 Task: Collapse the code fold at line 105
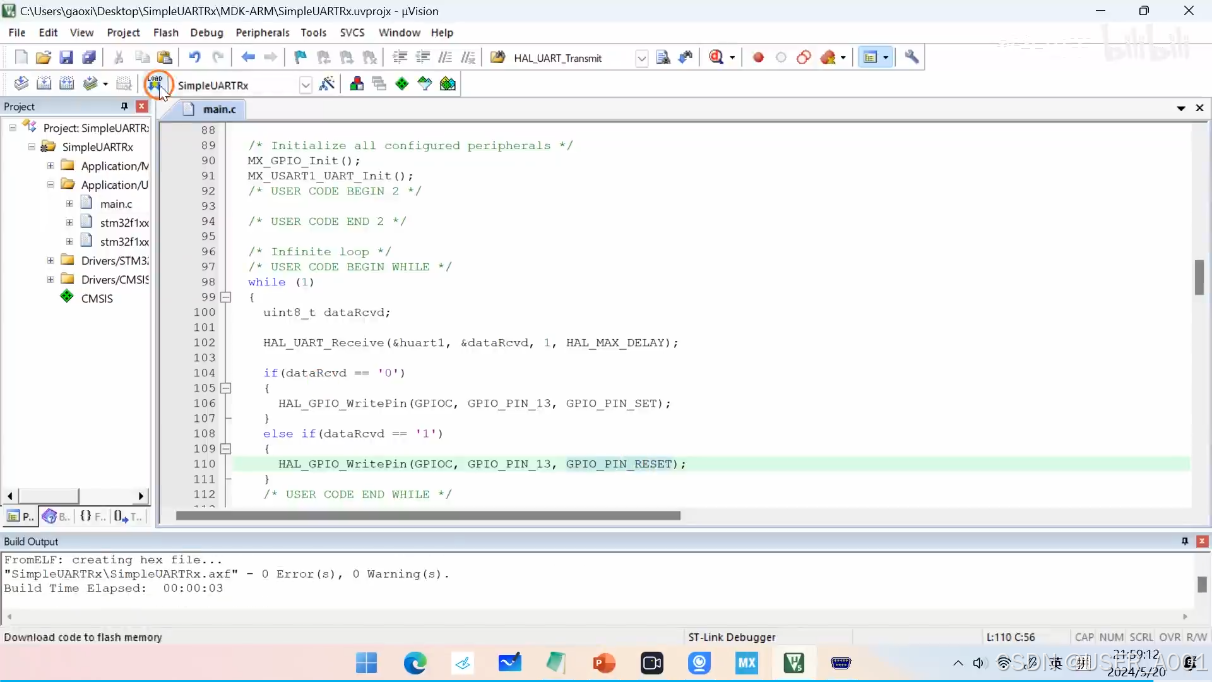pos(226,388)
